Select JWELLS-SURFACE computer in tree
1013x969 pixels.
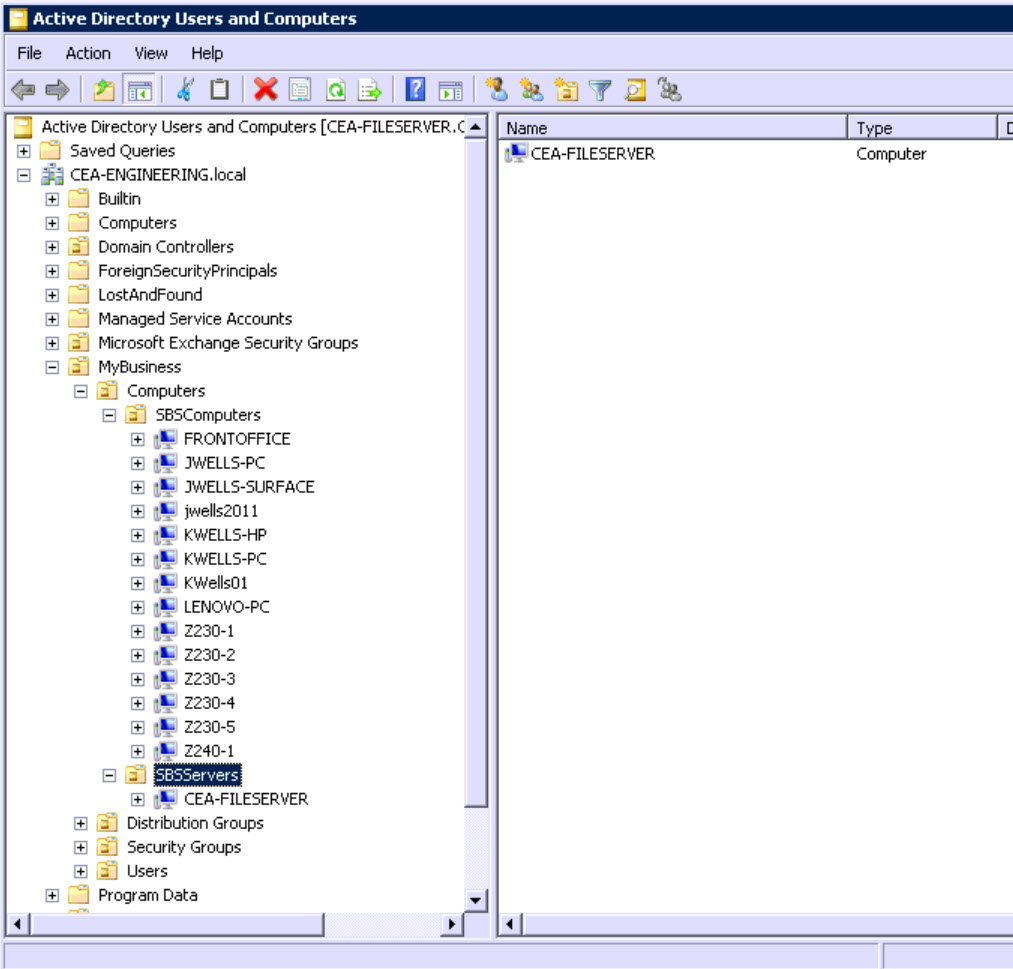tap(249, 487)
